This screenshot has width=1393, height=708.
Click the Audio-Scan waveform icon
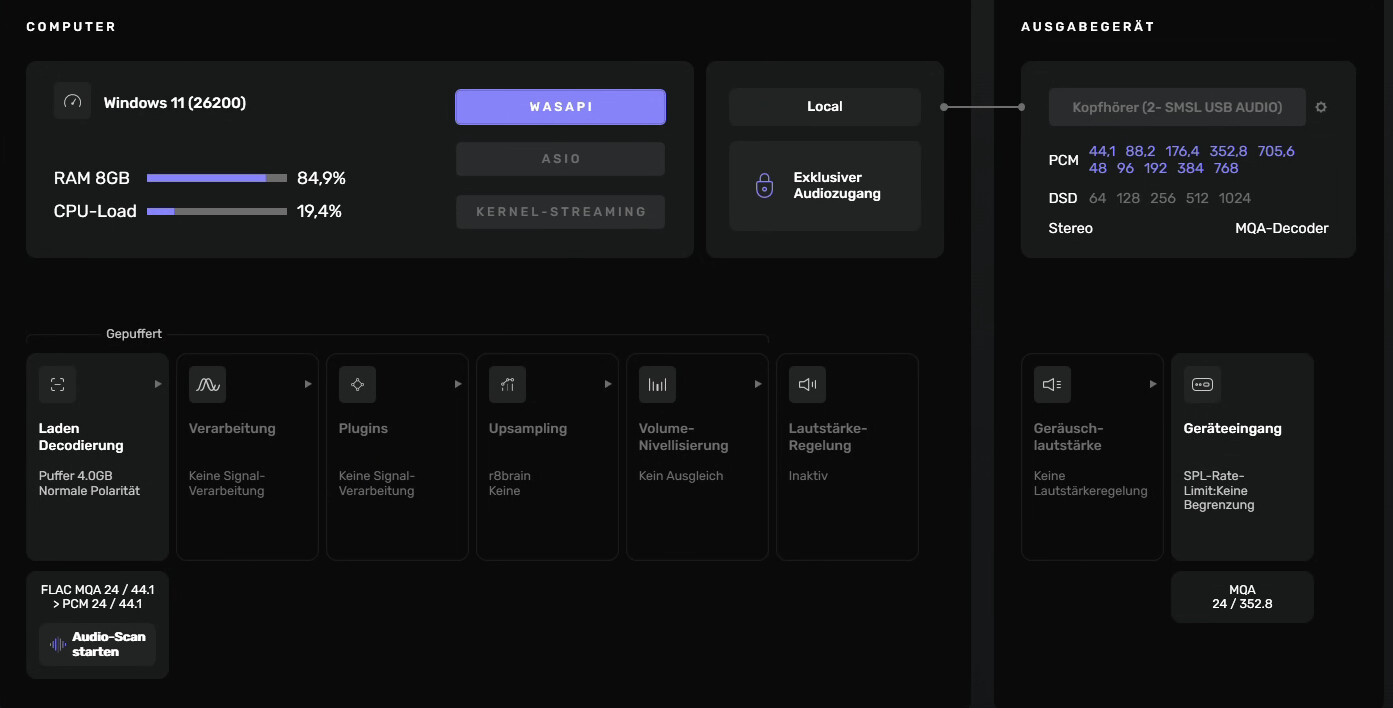[x=58, y=644]
